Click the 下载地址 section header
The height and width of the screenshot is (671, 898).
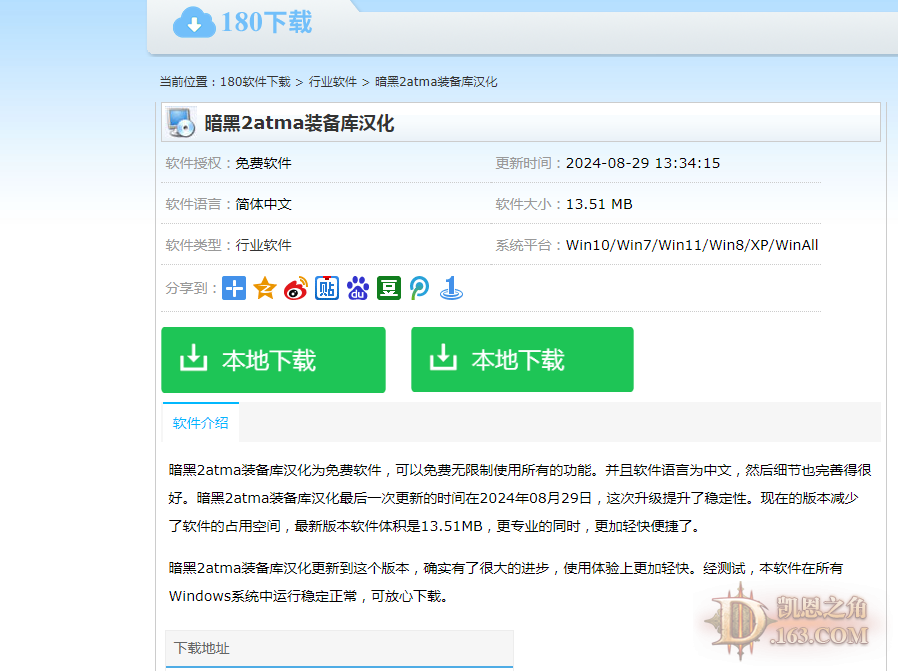339,649
